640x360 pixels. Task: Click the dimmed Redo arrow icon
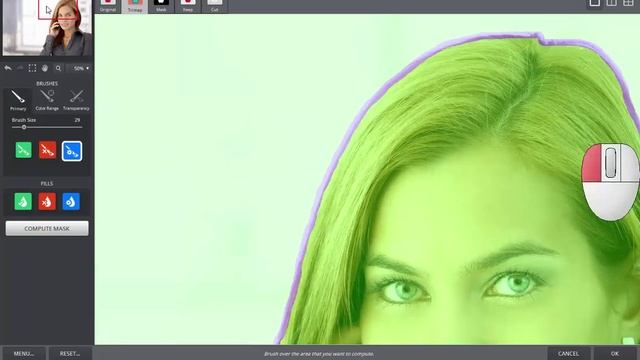tap(20, 68)
